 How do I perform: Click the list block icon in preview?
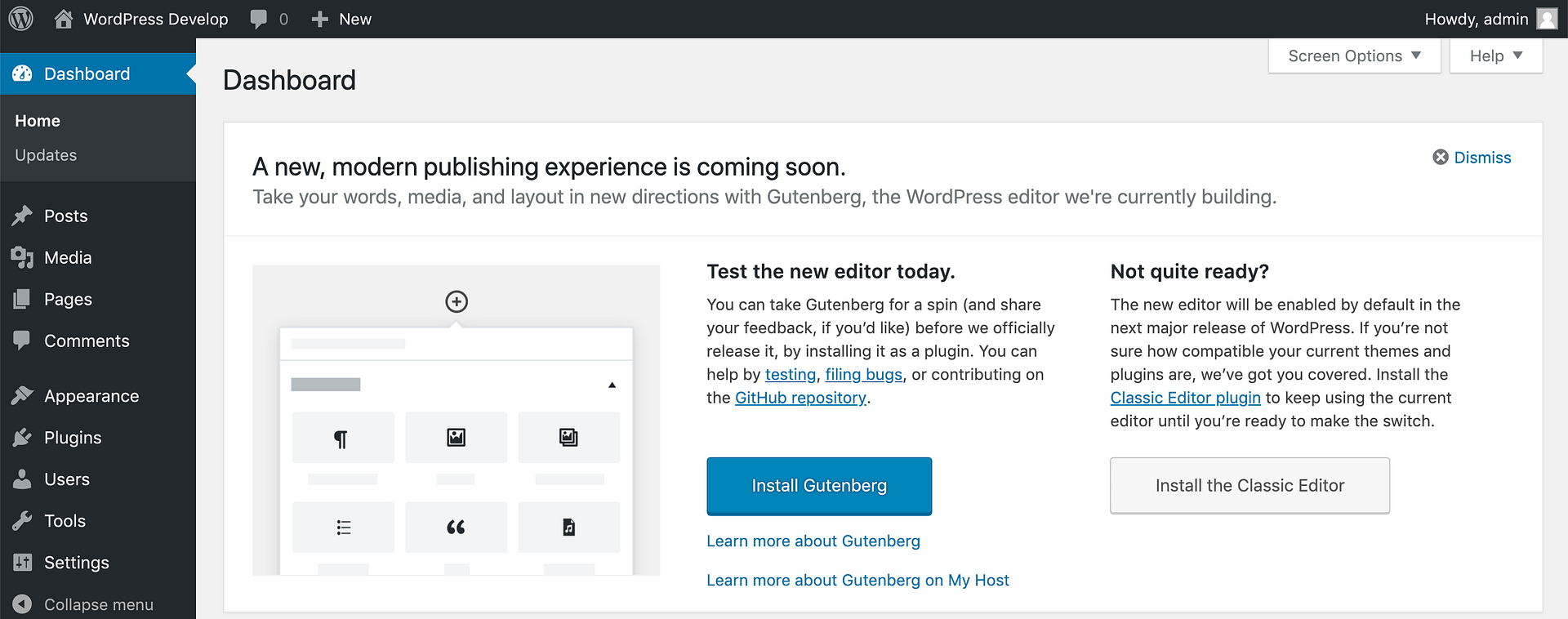[x=344, y=528]
